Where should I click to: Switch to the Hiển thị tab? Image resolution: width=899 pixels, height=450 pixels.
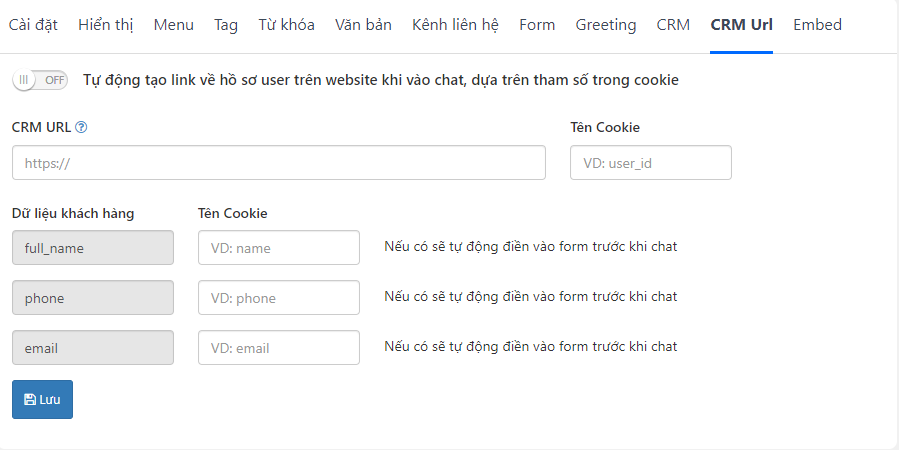point(105,25)
